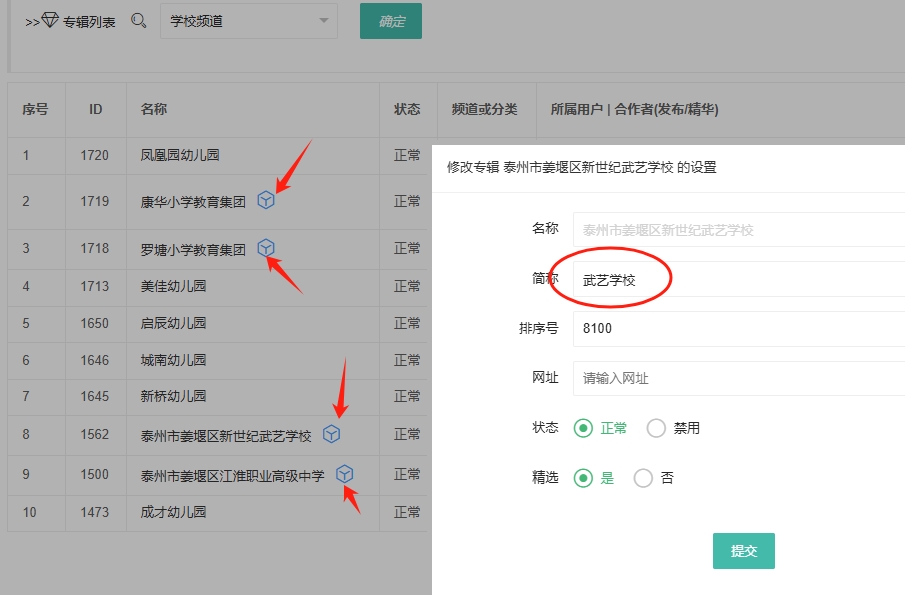
Task: Click row name 泰州市姜堰区新世纪武艺学校
Action: pyautogui.click(x=226, y=436)
